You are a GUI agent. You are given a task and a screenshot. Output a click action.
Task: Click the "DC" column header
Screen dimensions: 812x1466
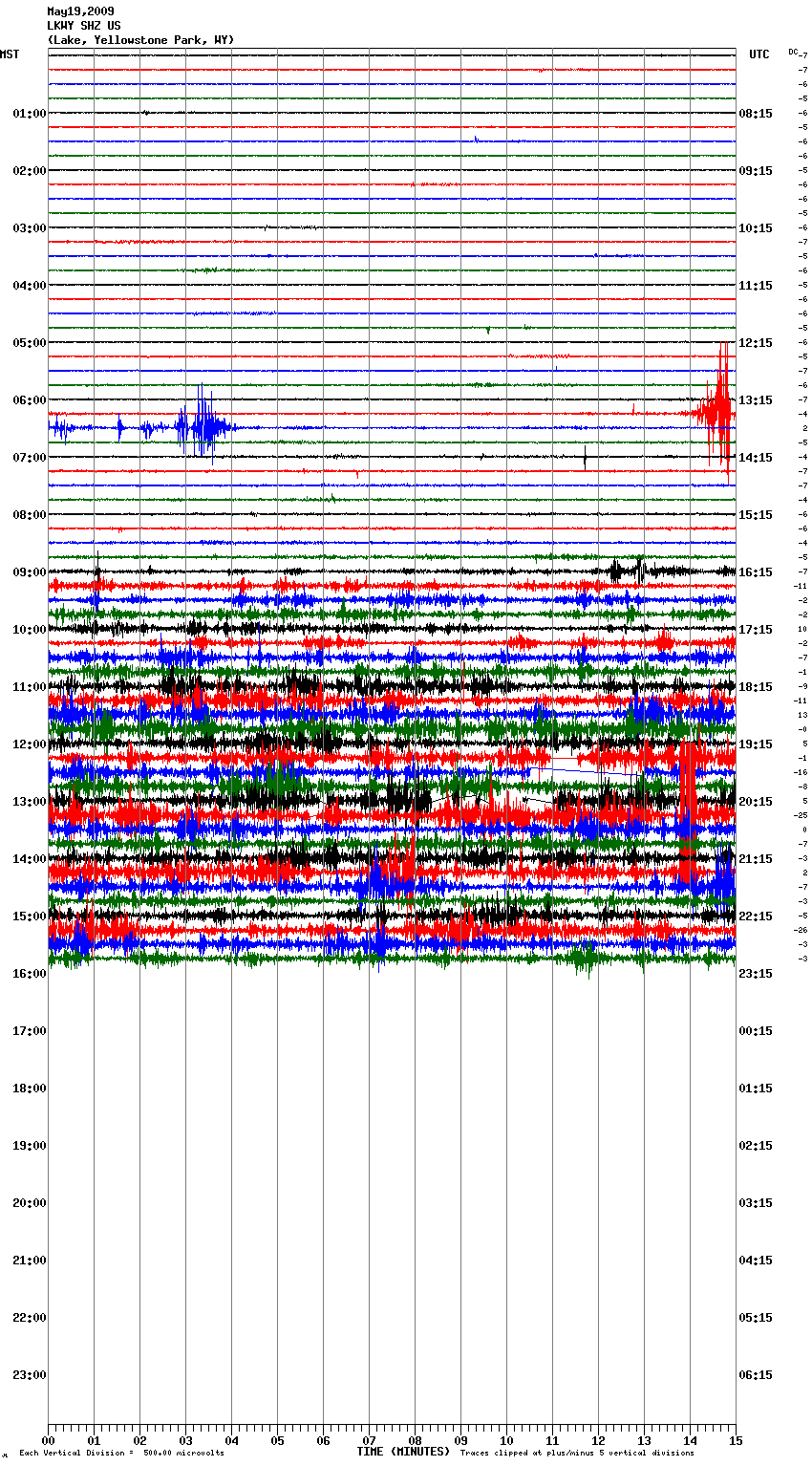[x=792, y=52]
